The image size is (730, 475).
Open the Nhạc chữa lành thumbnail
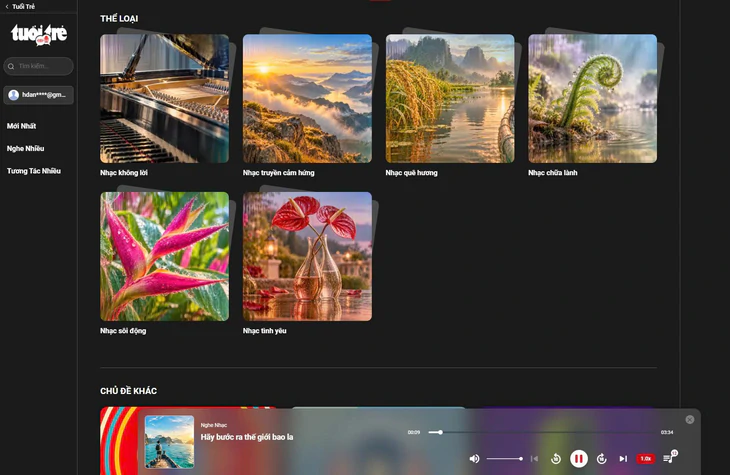click(593, 99)
